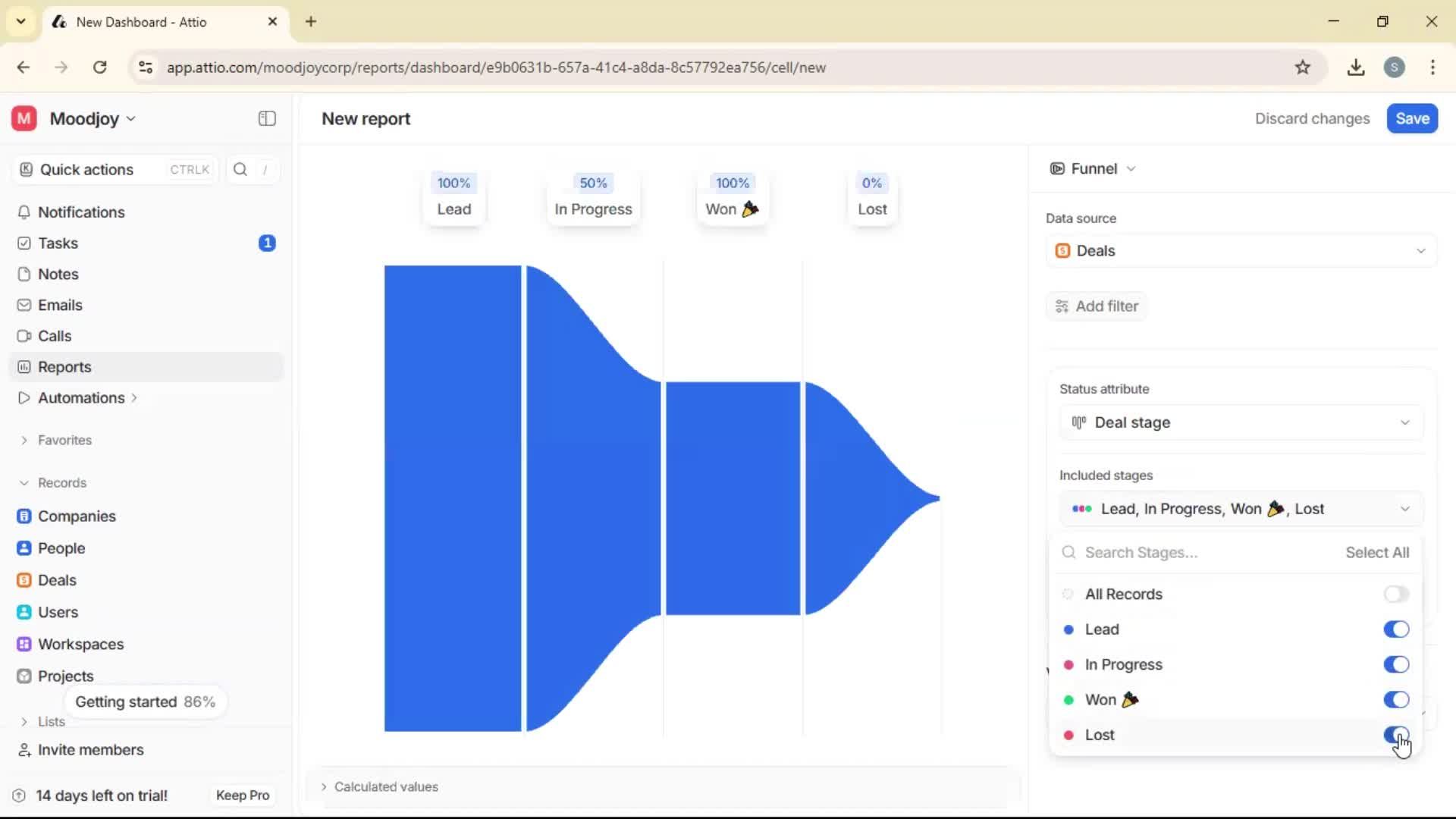Go to Workspaces
Image resolution: width=1456 pixels, height=819 pixels.
tap(81, 644)
